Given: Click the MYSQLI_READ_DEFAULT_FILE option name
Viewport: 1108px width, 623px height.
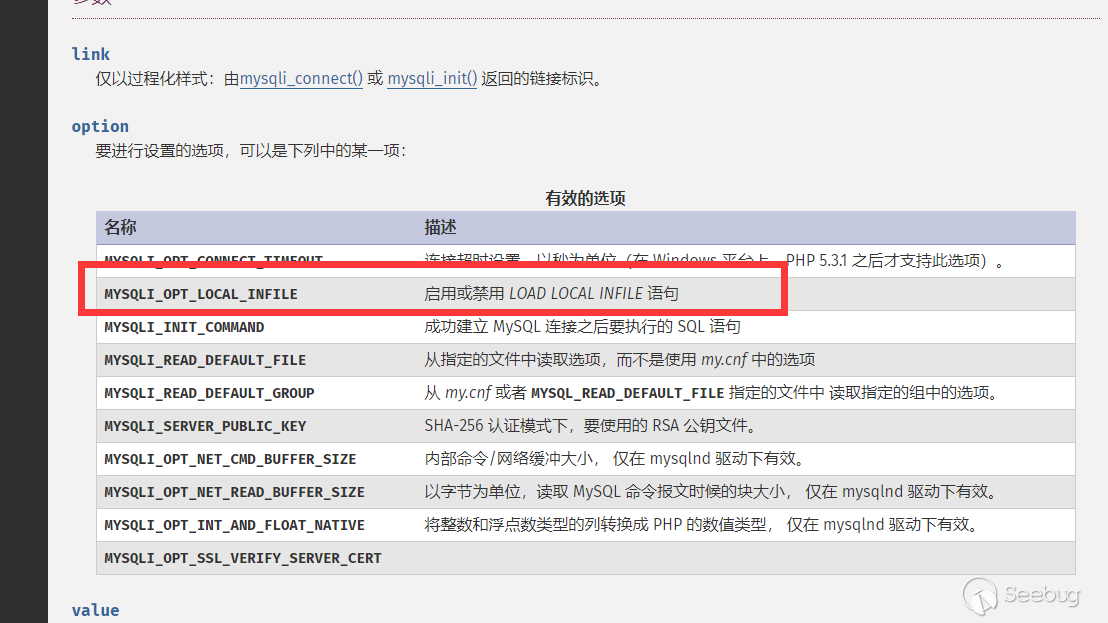Looking at the screenshot, I should (x=205, y=360).
